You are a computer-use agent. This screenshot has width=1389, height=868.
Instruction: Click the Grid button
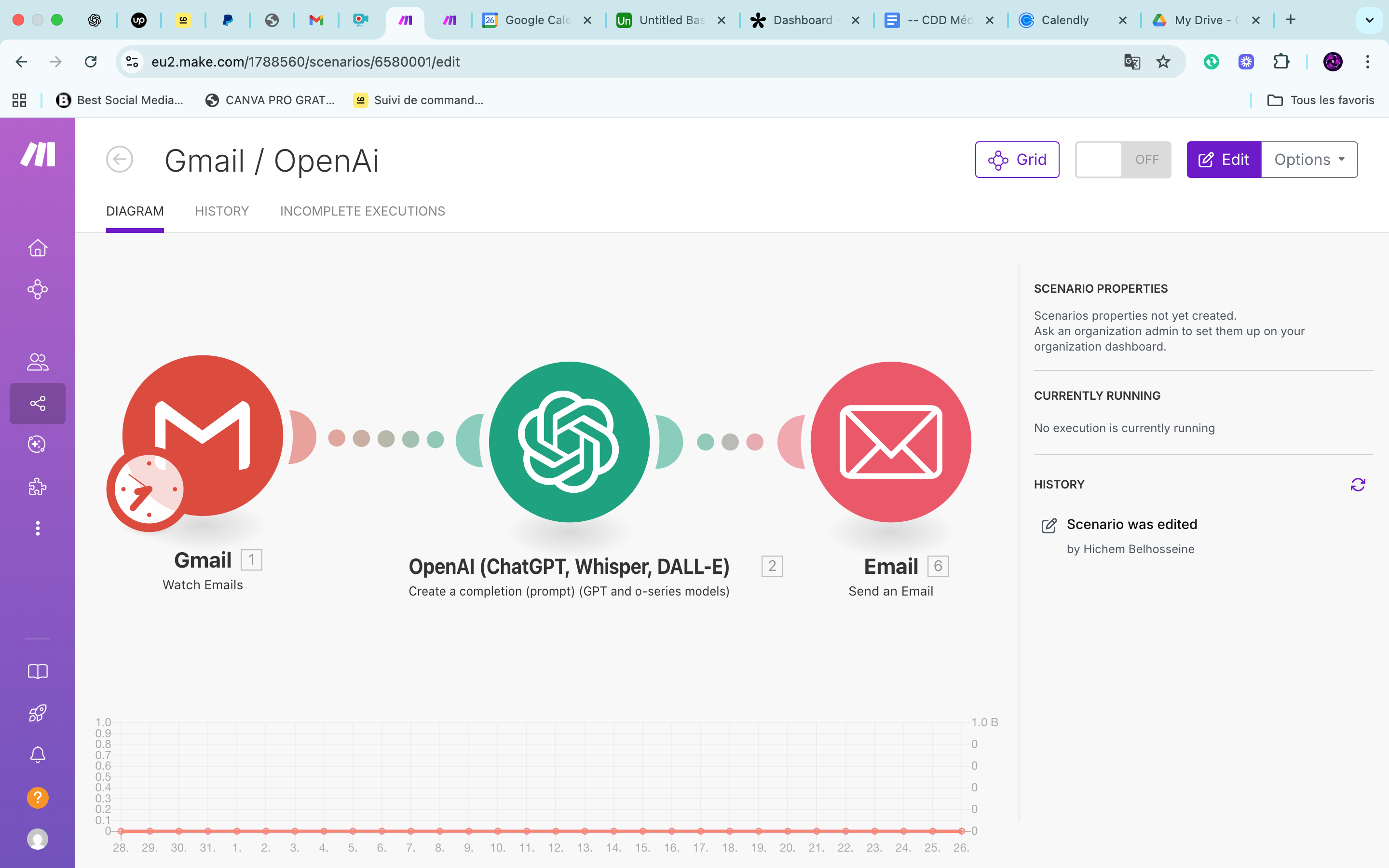click(x=1017, y=160)
